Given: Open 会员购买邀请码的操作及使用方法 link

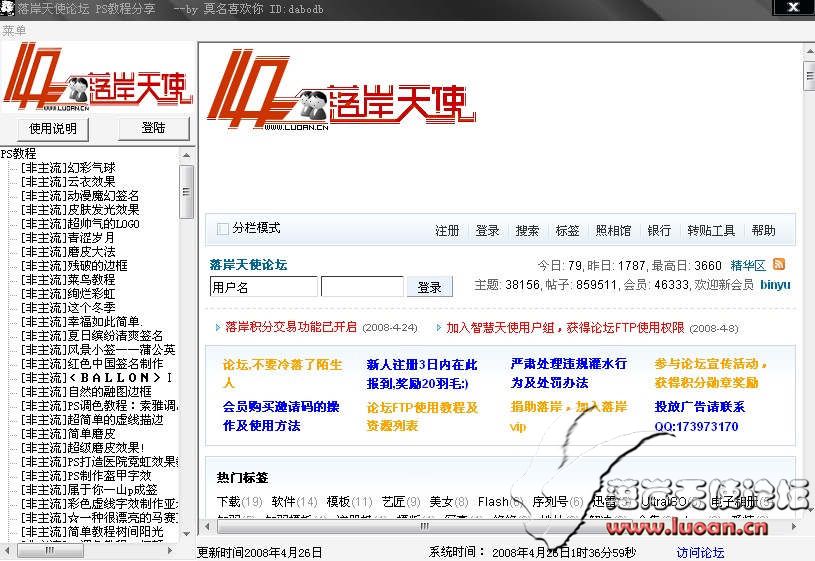Looking at the screenshot, I should (281, 416).
